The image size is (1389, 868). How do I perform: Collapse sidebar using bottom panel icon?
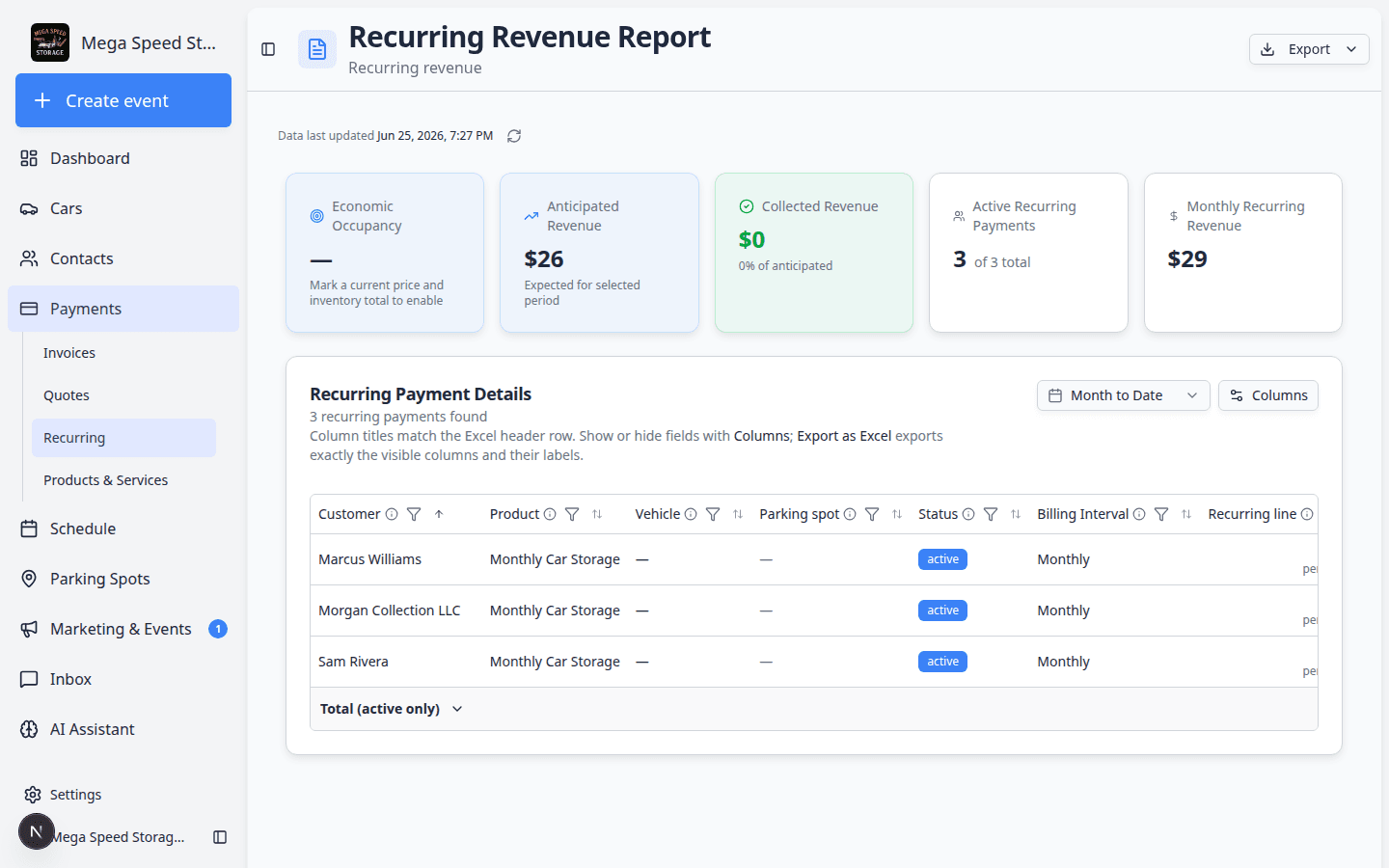[x=220, y=837]
